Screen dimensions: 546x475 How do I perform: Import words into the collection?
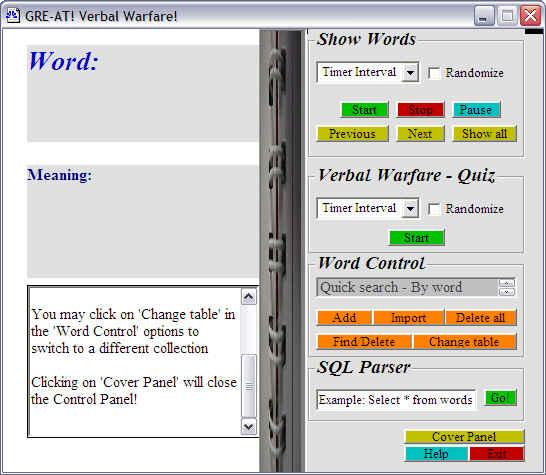click(x=408, y=318)
